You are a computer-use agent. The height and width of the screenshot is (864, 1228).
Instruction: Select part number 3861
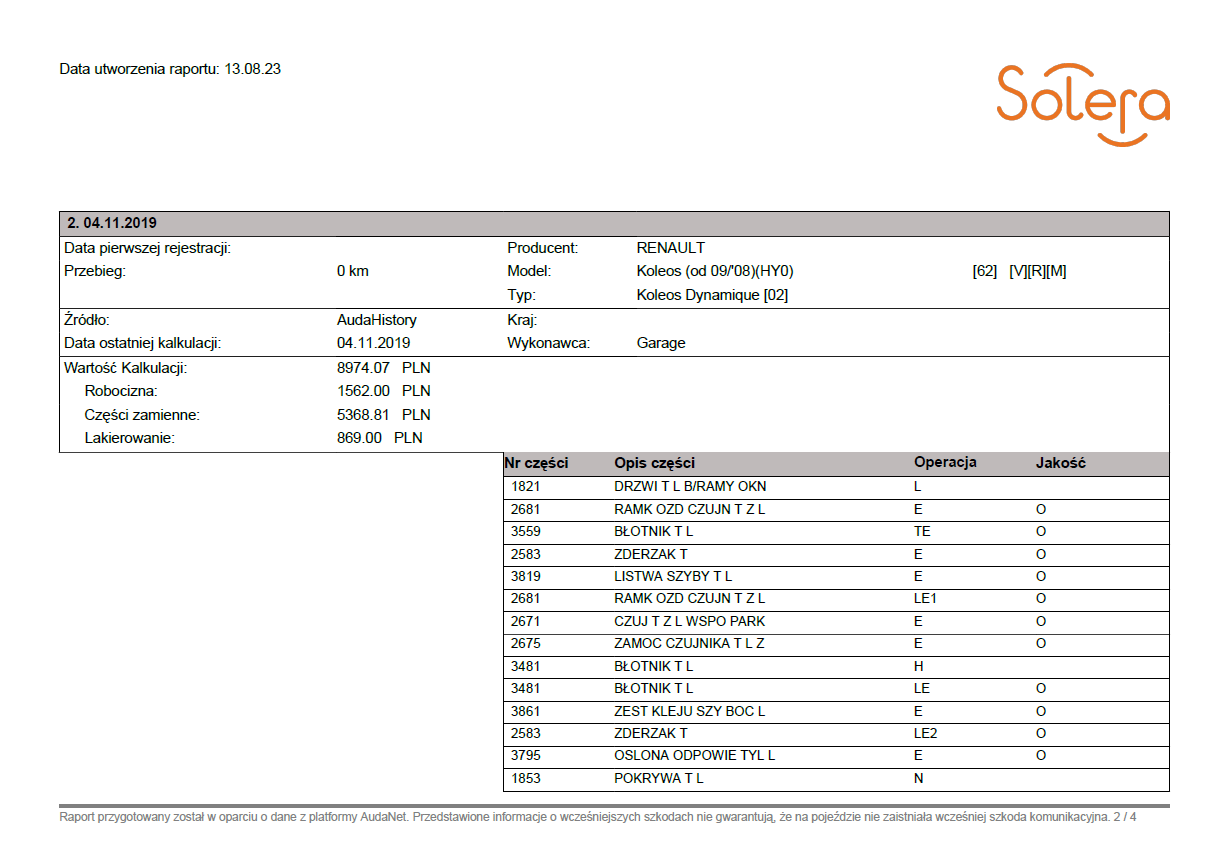(526, 711)
